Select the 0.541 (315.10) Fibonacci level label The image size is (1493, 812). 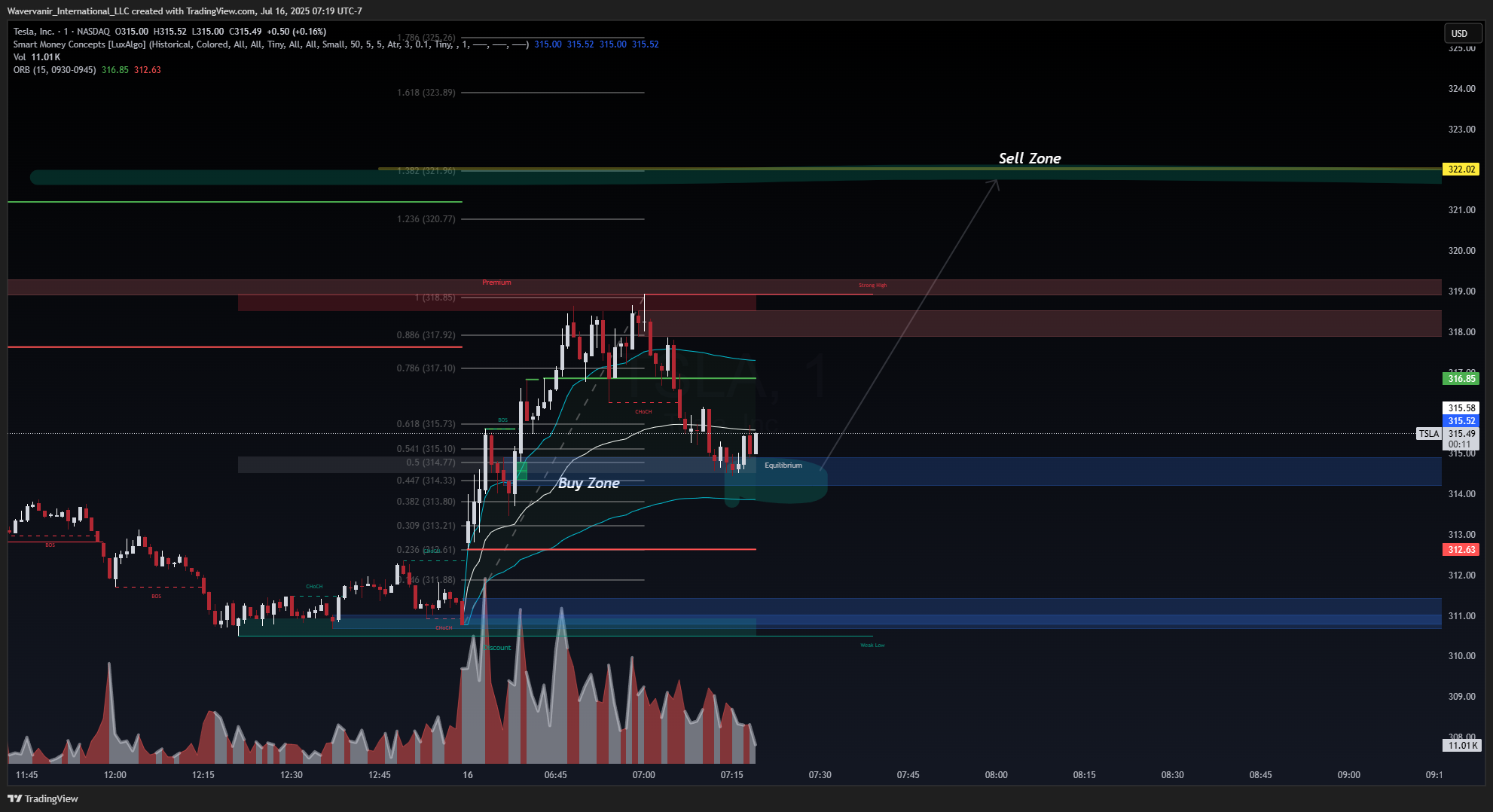click(426, 449)
